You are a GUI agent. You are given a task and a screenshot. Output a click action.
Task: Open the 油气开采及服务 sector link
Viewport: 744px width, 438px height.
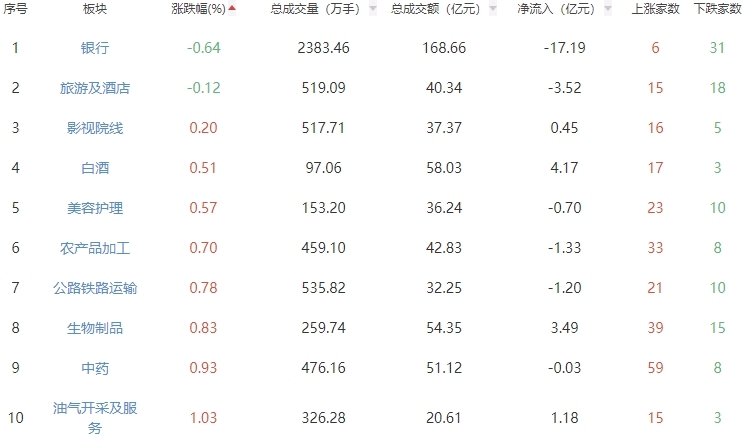[95, 417]
